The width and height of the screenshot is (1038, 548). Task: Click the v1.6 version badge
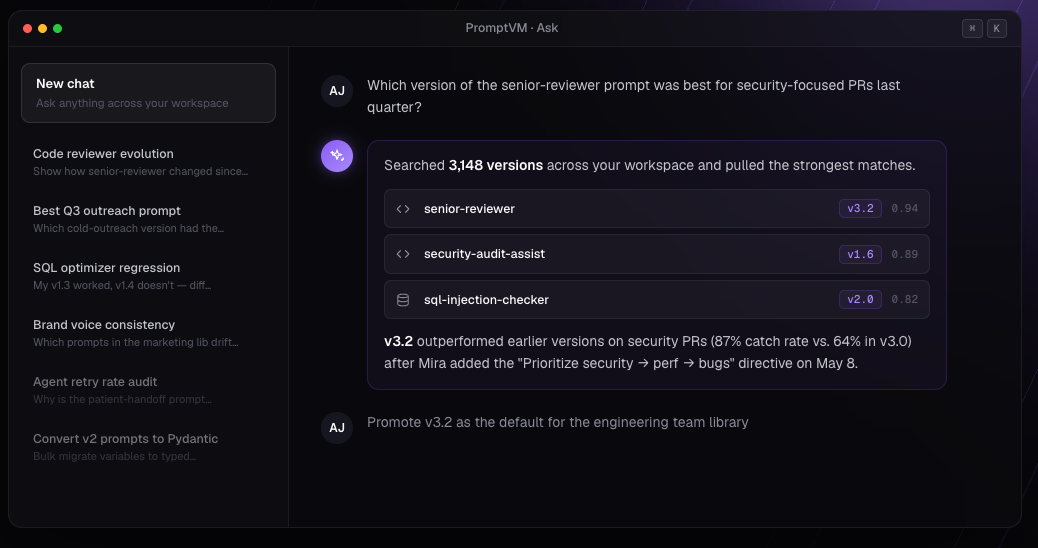click(860, 254)
